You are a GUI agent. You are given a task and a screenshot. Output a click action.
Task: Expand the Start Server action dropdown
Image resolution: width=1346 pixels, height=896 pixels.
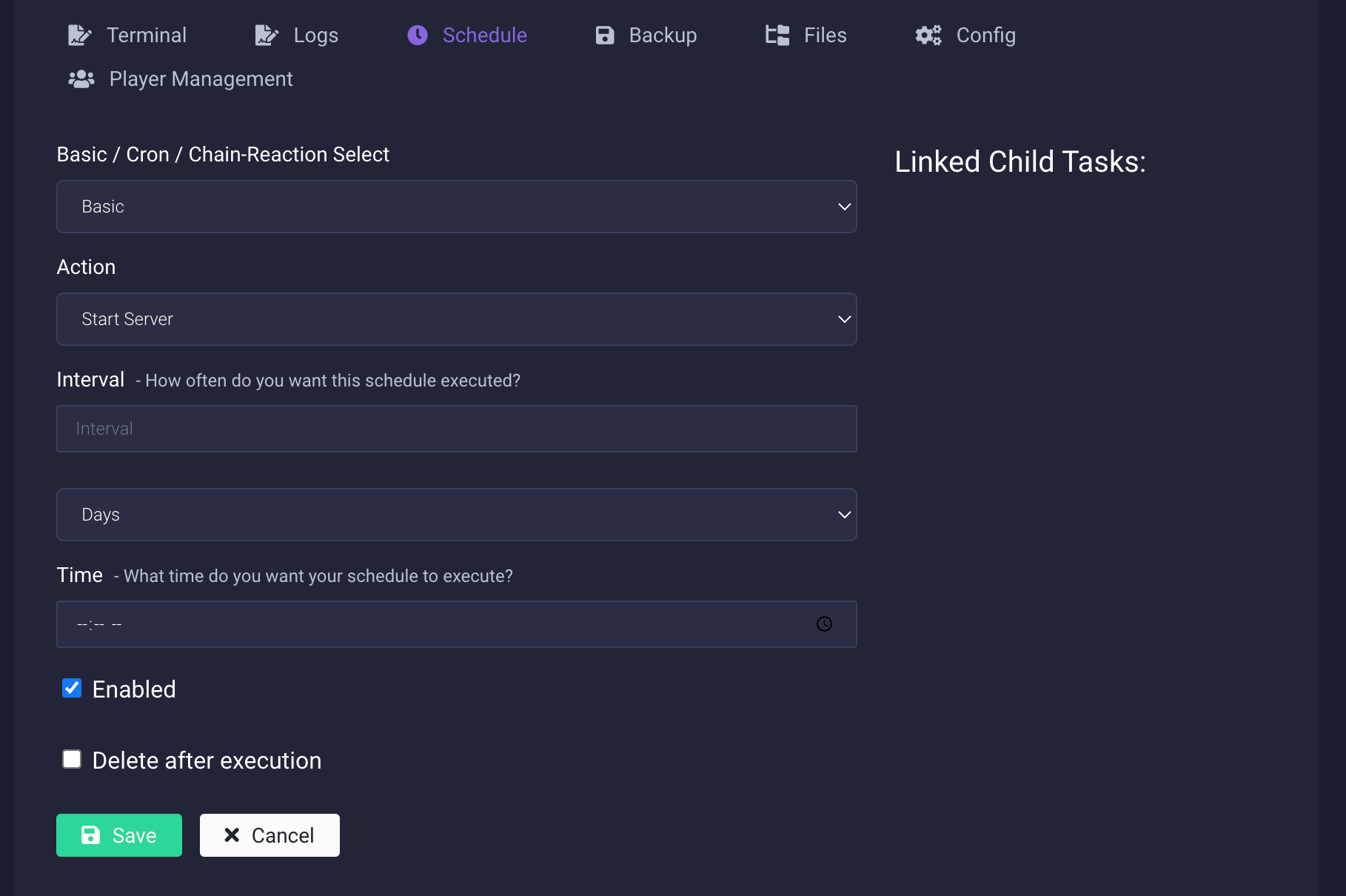[x=456, y=319]
